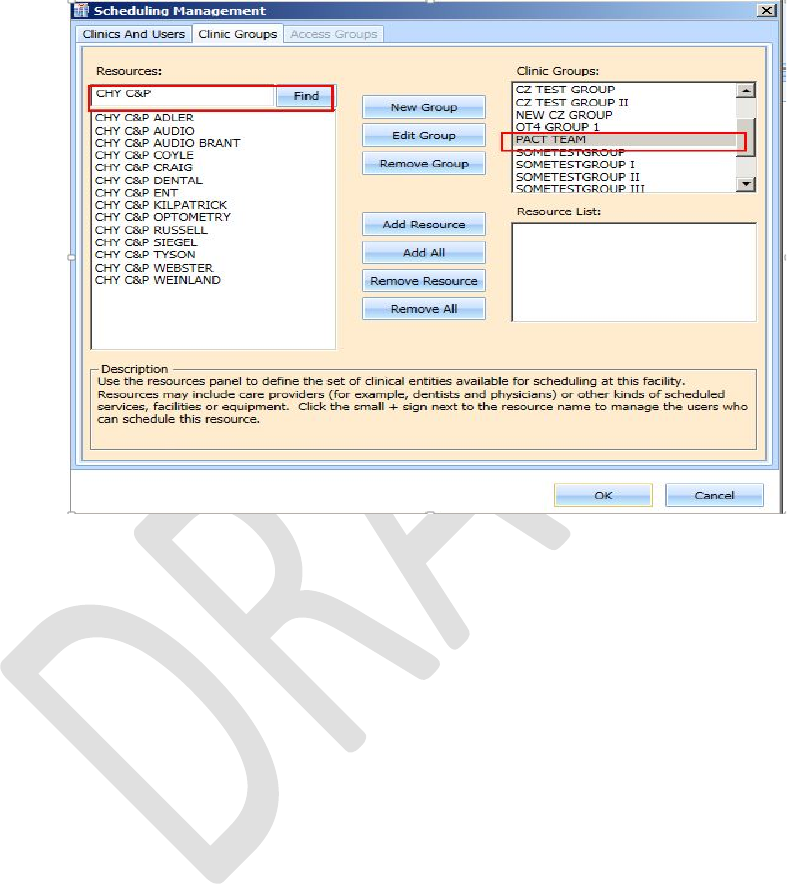Click the New Group button
The height and width of the screenshot is (884, 787).
[x=423, y=107]
